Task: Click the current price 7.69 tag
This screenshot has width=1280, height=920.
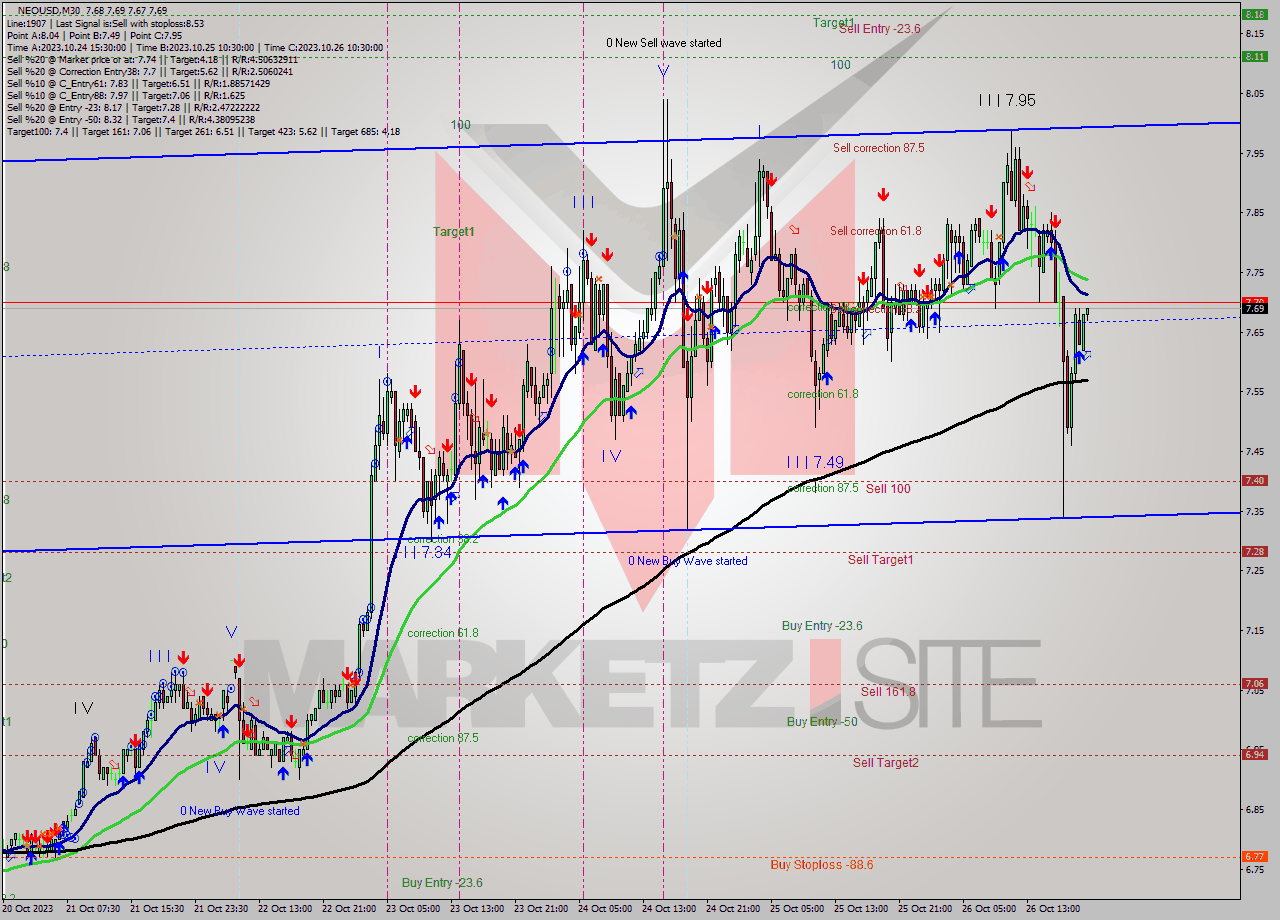Action: 1254,308
